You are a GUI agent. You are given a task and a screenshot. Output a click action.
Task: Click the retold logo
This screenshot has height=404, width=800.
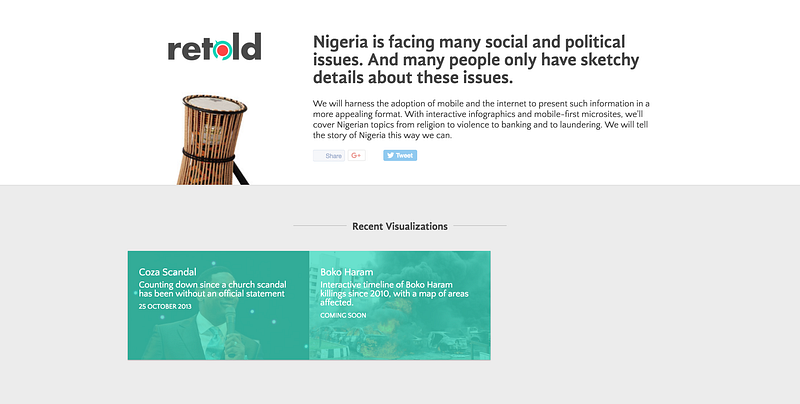tap(214, 47)
